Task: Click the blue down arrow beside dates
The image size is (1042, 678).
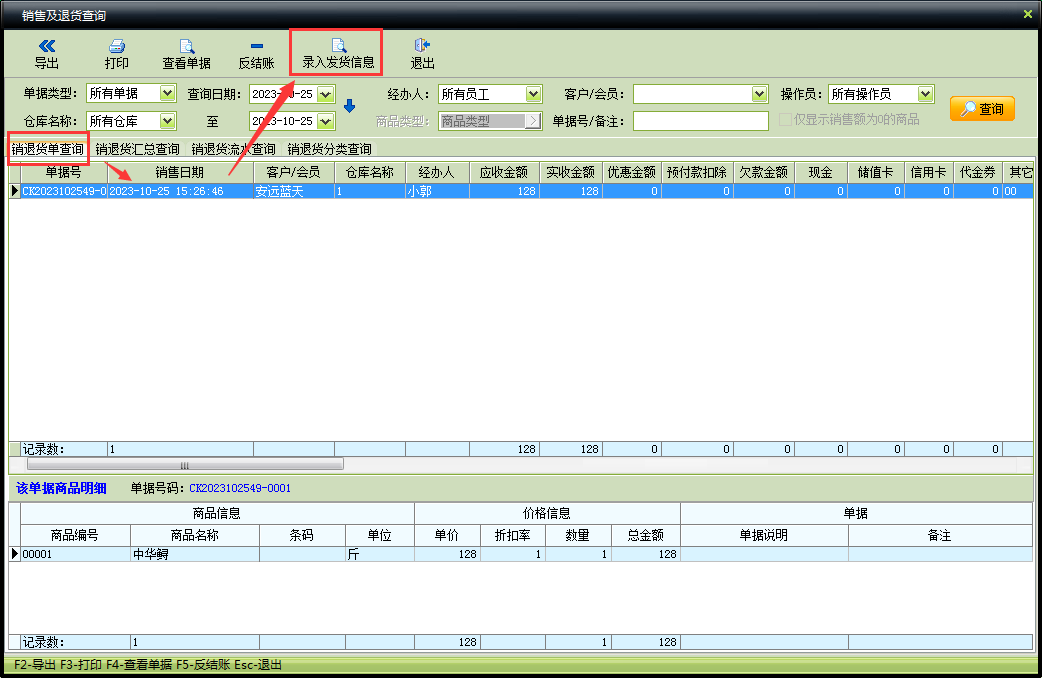Action: point(349,107)
